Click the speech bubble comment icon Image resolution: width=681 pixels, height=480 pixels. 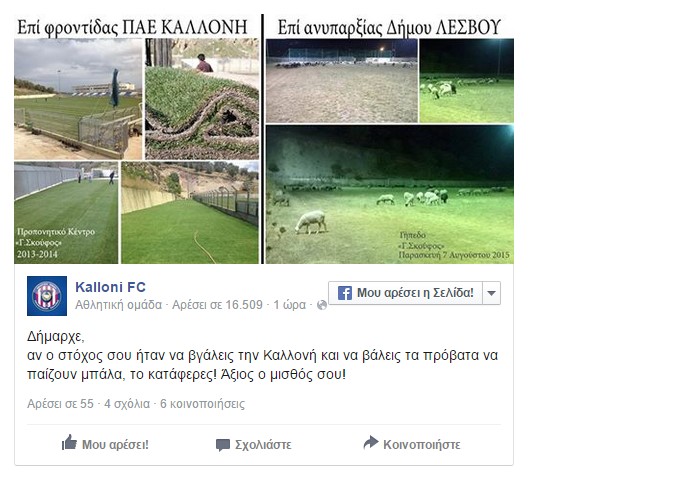[x=223, y=445]
